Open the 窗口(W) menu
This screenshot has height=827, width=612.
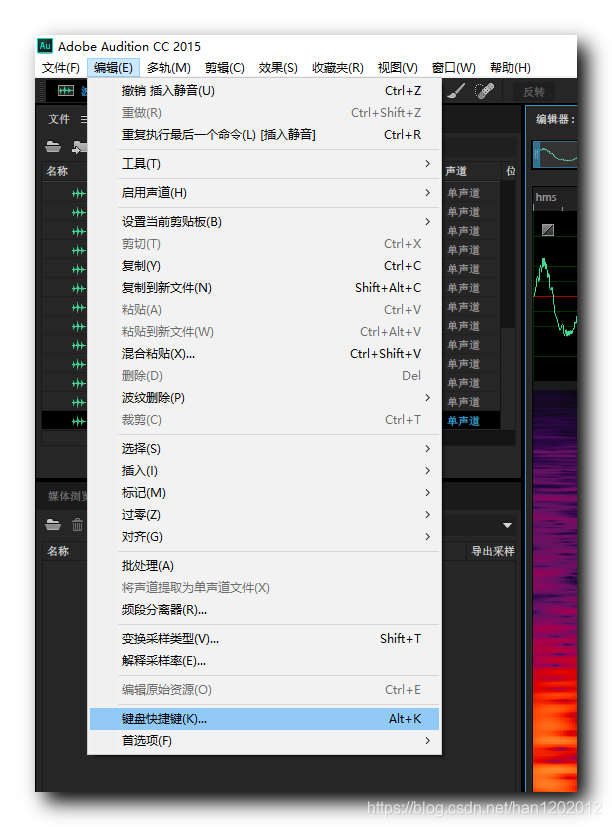pyautogui.click(x=453, y=68)
